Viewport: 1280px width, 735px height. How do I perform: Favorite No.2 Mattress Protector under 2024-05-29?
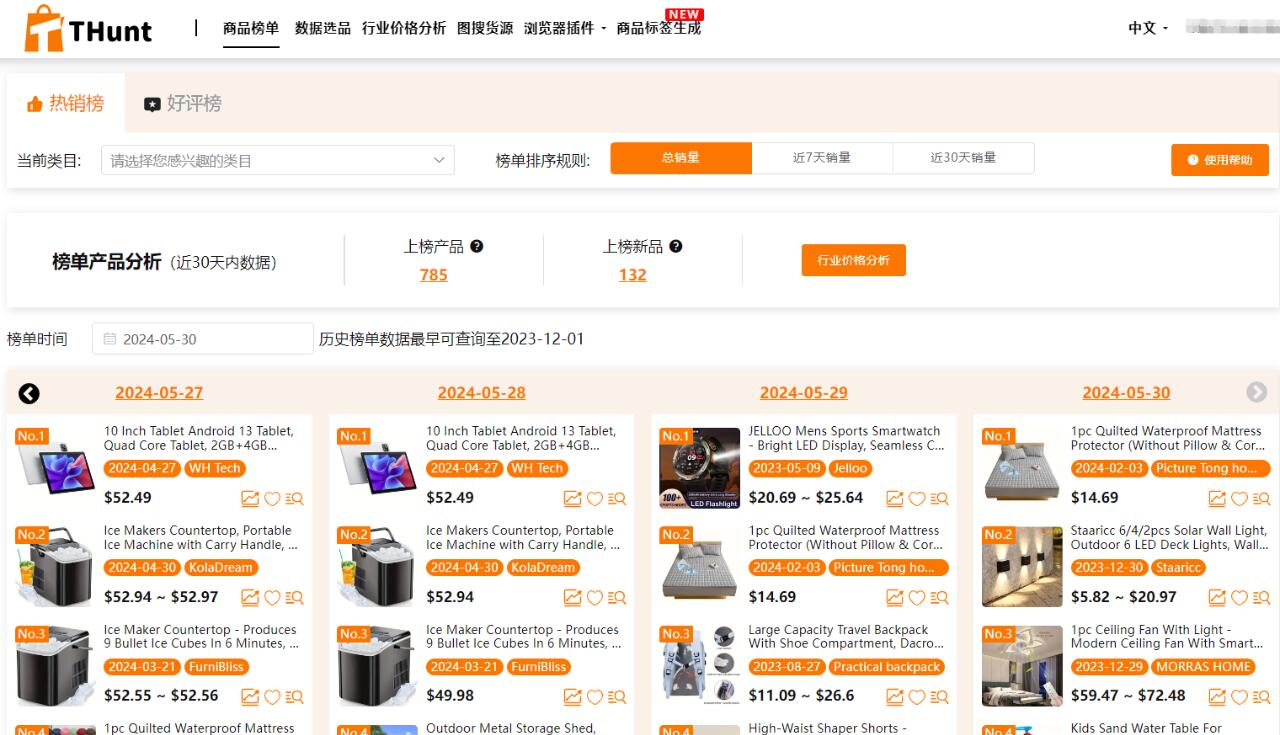(x=917, y=597)
